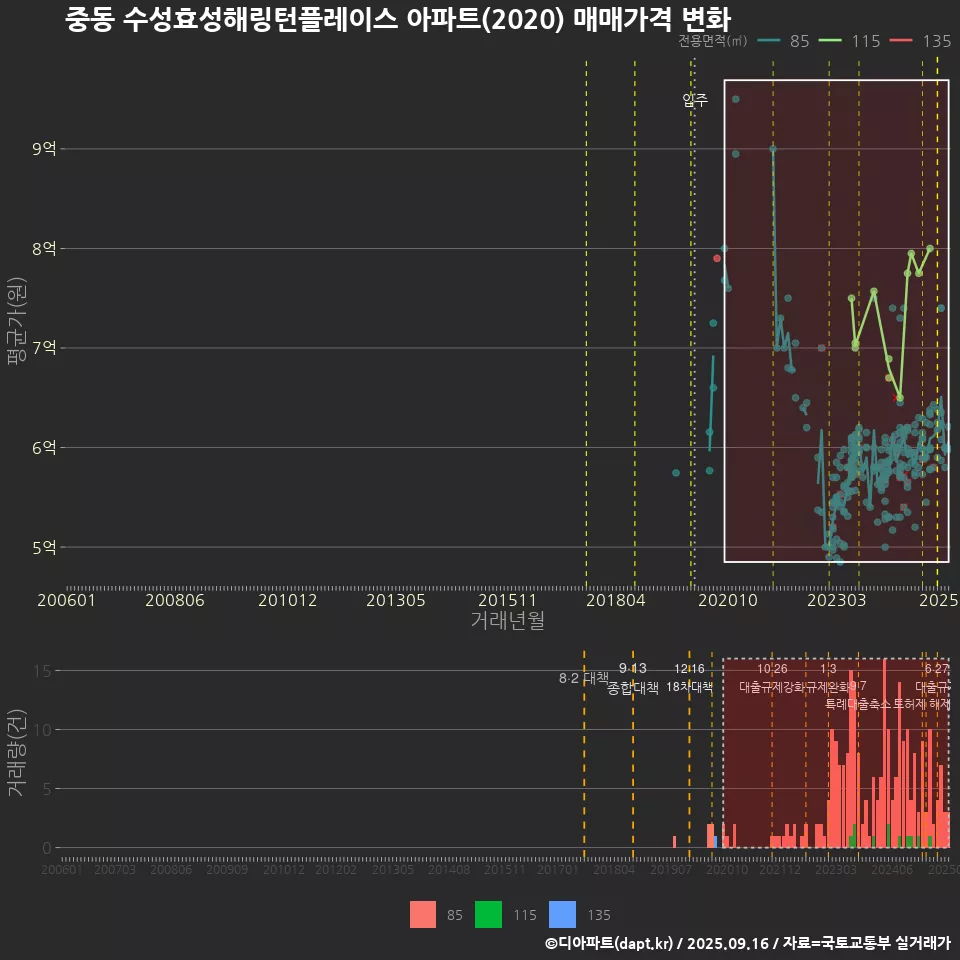Click 202406 on the volume chart x-axis

point(892,869)
